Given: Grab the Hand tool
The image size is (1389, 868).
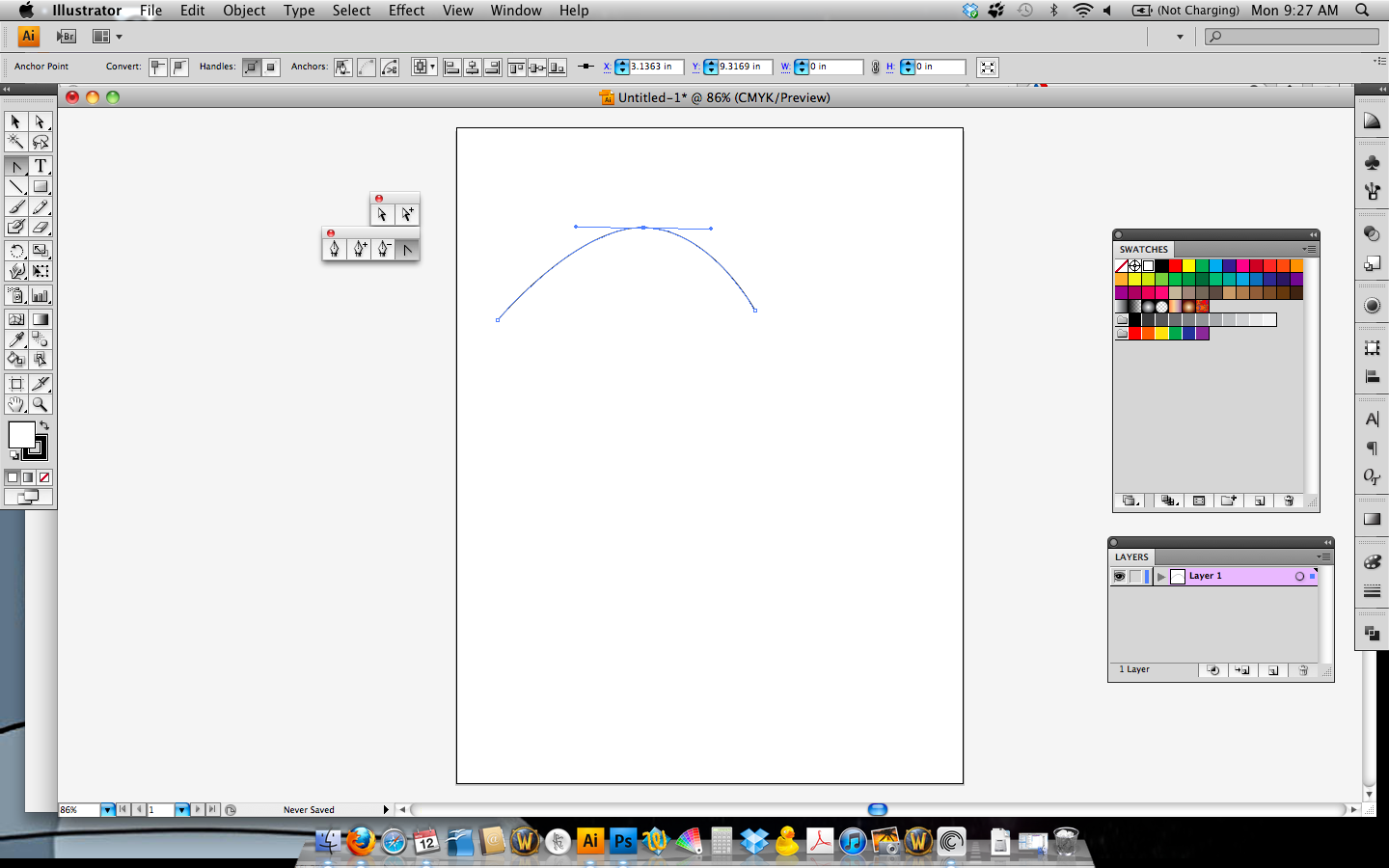Looking at the screenshot, I should click(15, 404).
